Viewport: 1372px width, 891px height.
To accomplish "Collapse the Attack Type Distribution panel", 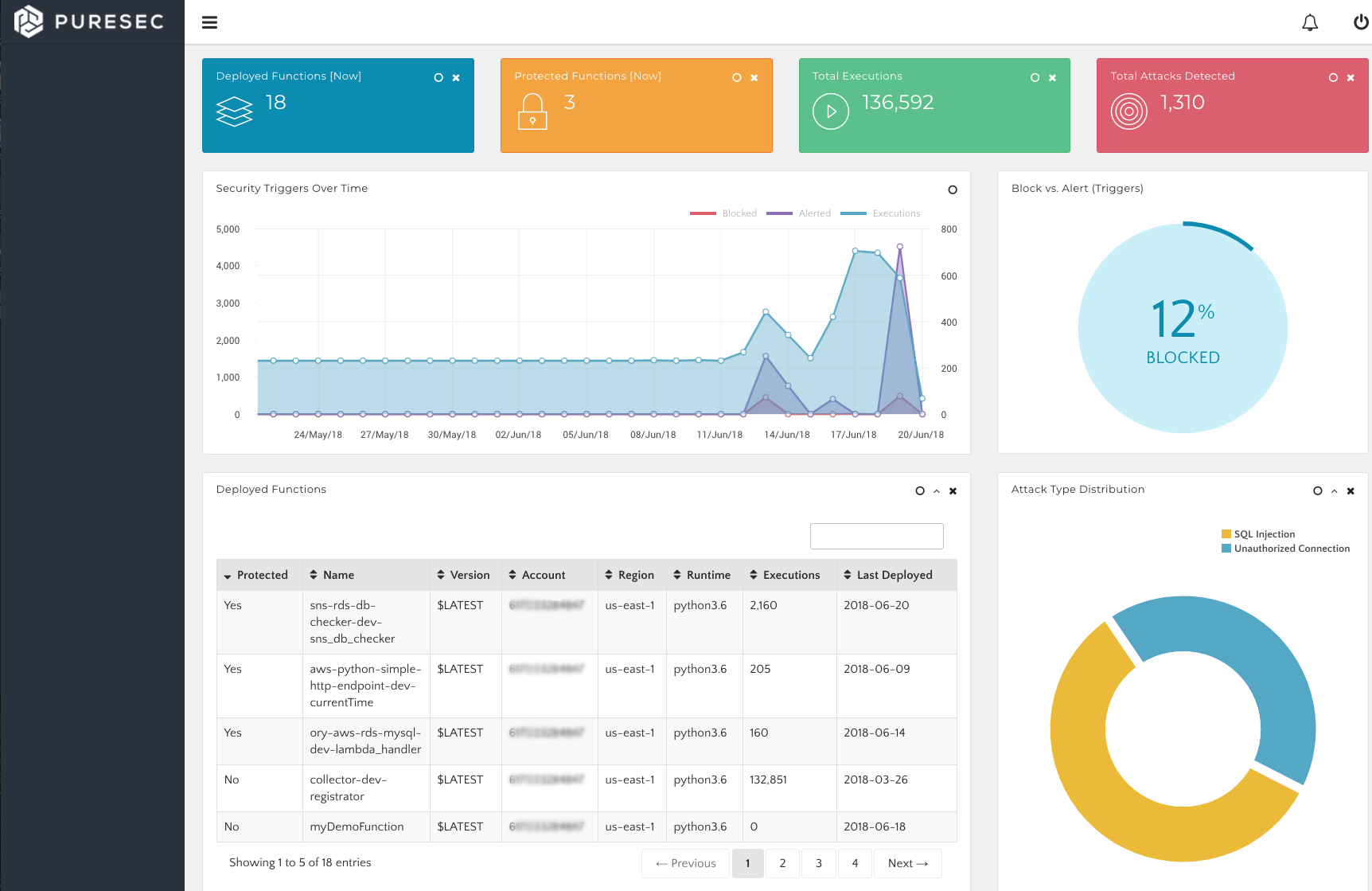I will pyautogui.click(x=1335, y=491).
